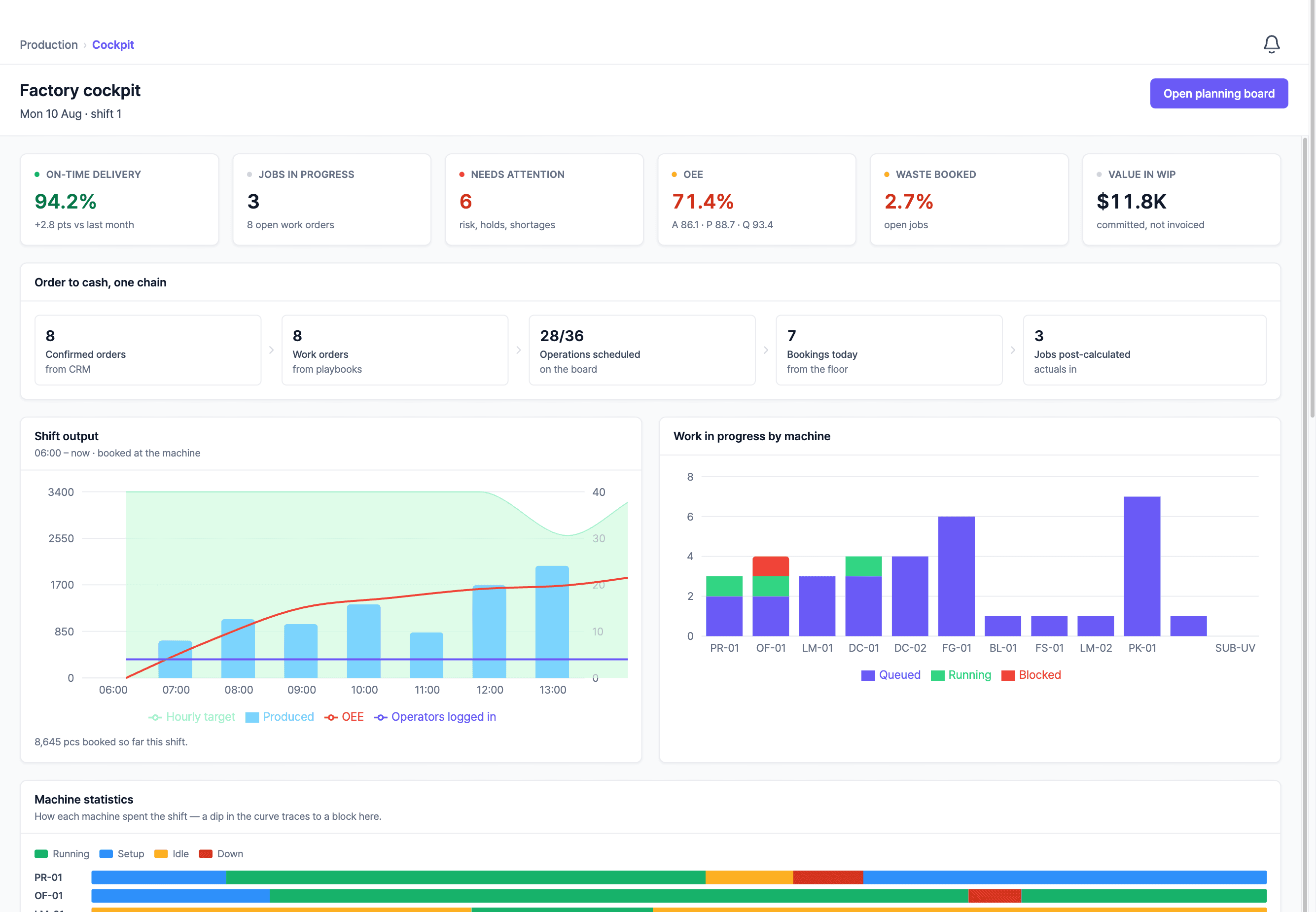
Task: Toggle Queued legend swatch
Action: click(x=891, y=675)
